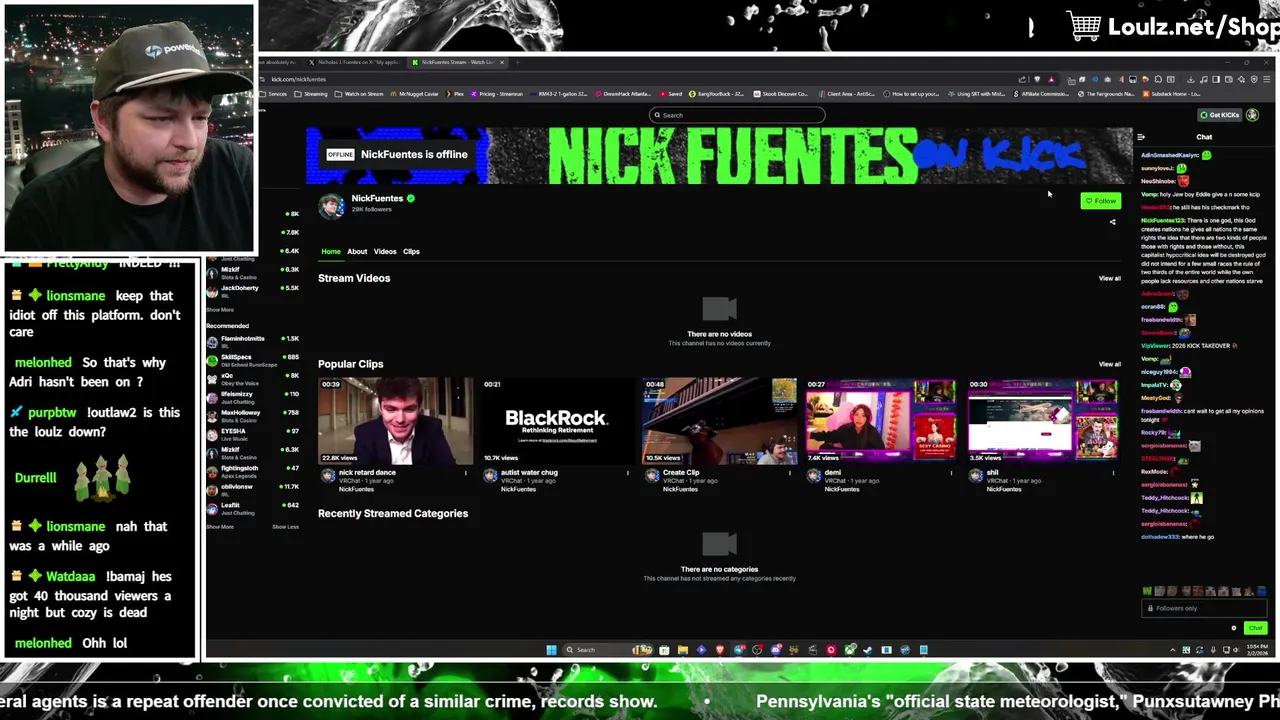
Task: Click the Followers only chat input
Action: point(1204,608)
